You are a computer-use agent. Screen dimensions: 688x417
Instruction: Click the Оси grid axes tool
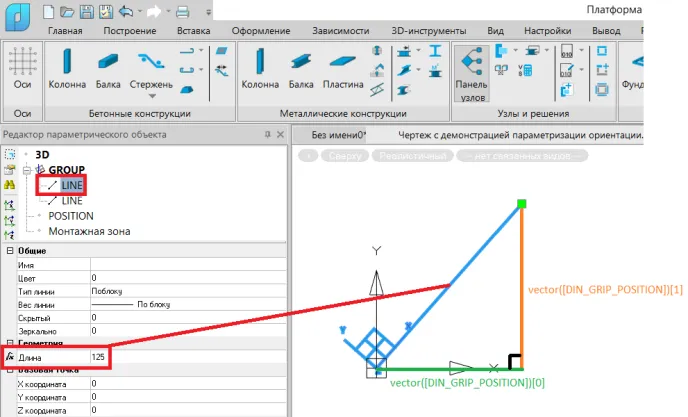tap(22, 68)
